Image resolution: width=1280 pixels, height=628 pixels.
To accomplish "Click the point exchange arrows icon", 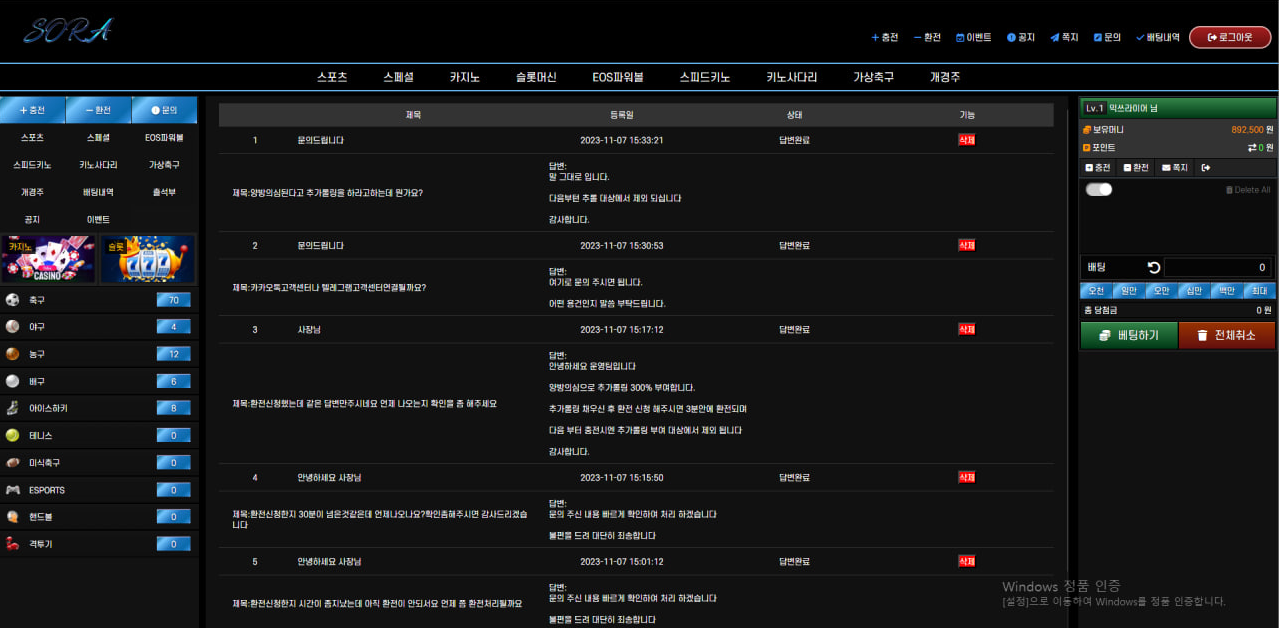I will tap(1251, 148).
